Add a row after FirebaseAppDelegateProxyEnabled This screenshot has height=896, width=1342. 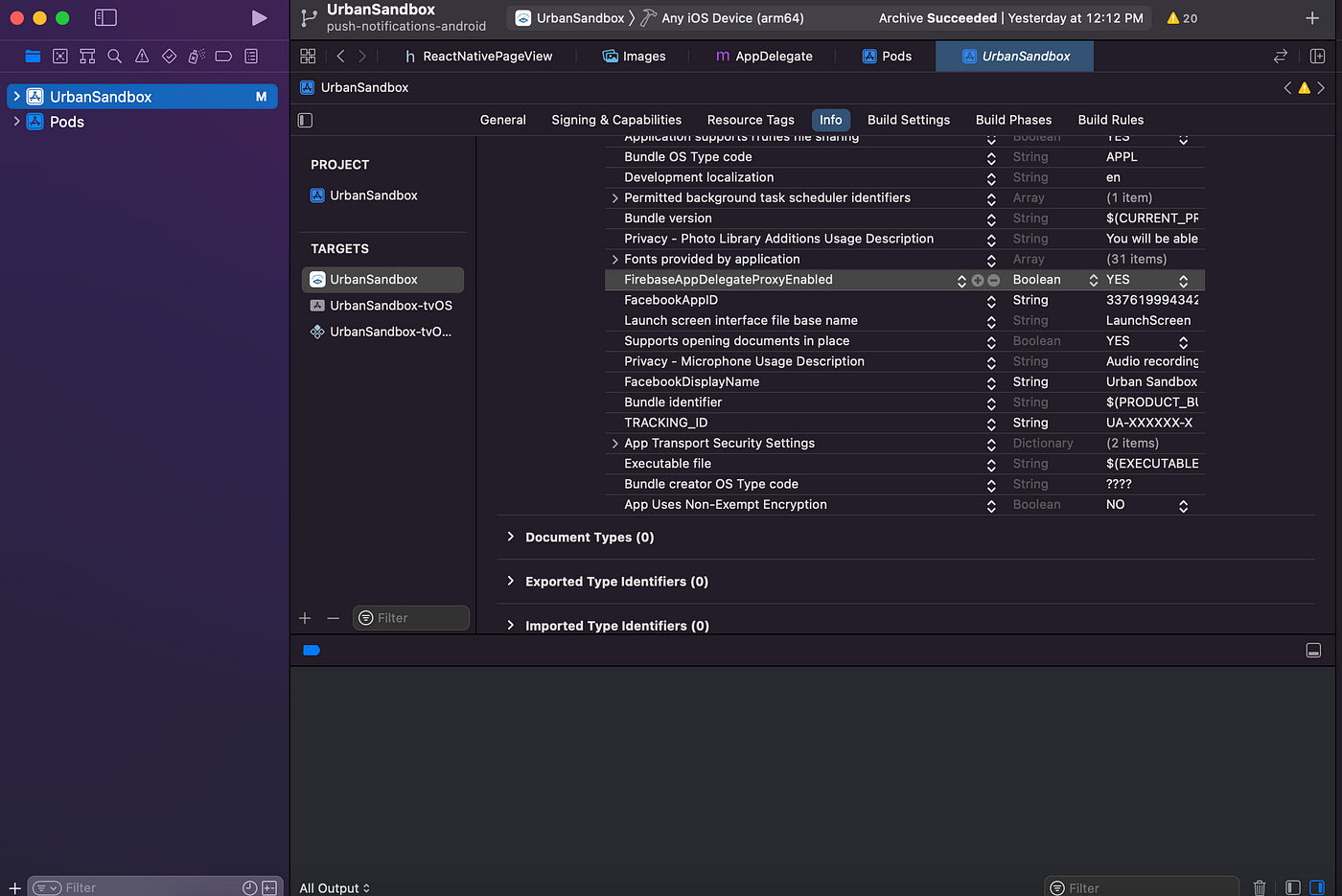pyautogui.click(x=978, y=280)
